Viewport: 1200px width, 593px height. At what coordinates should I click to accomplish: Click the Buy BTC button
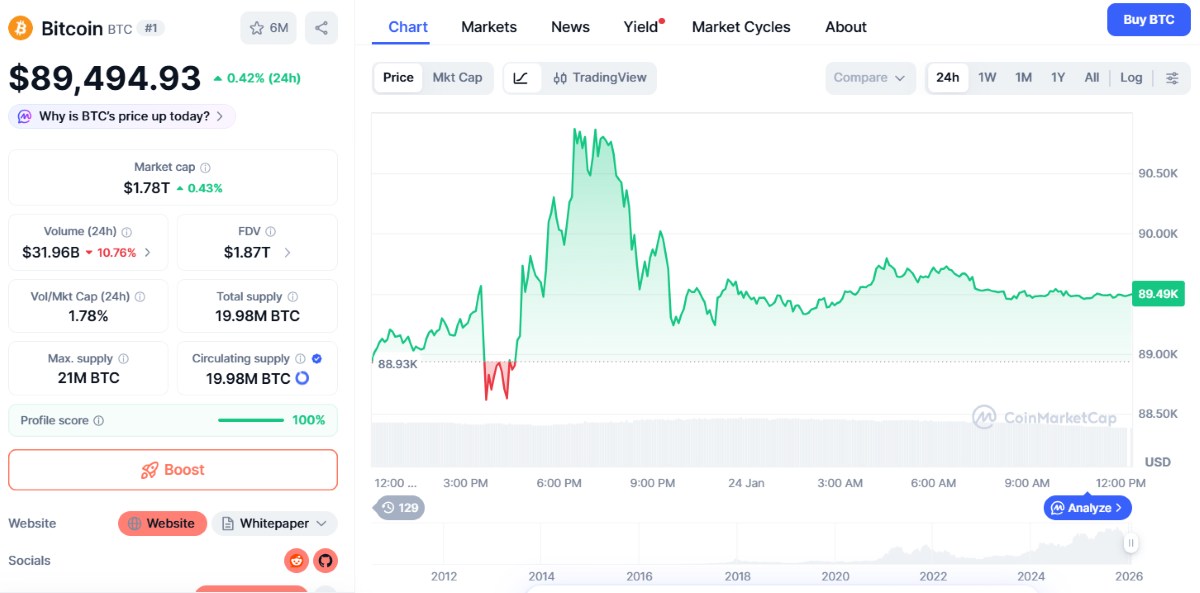click(x=1149, y=20)
